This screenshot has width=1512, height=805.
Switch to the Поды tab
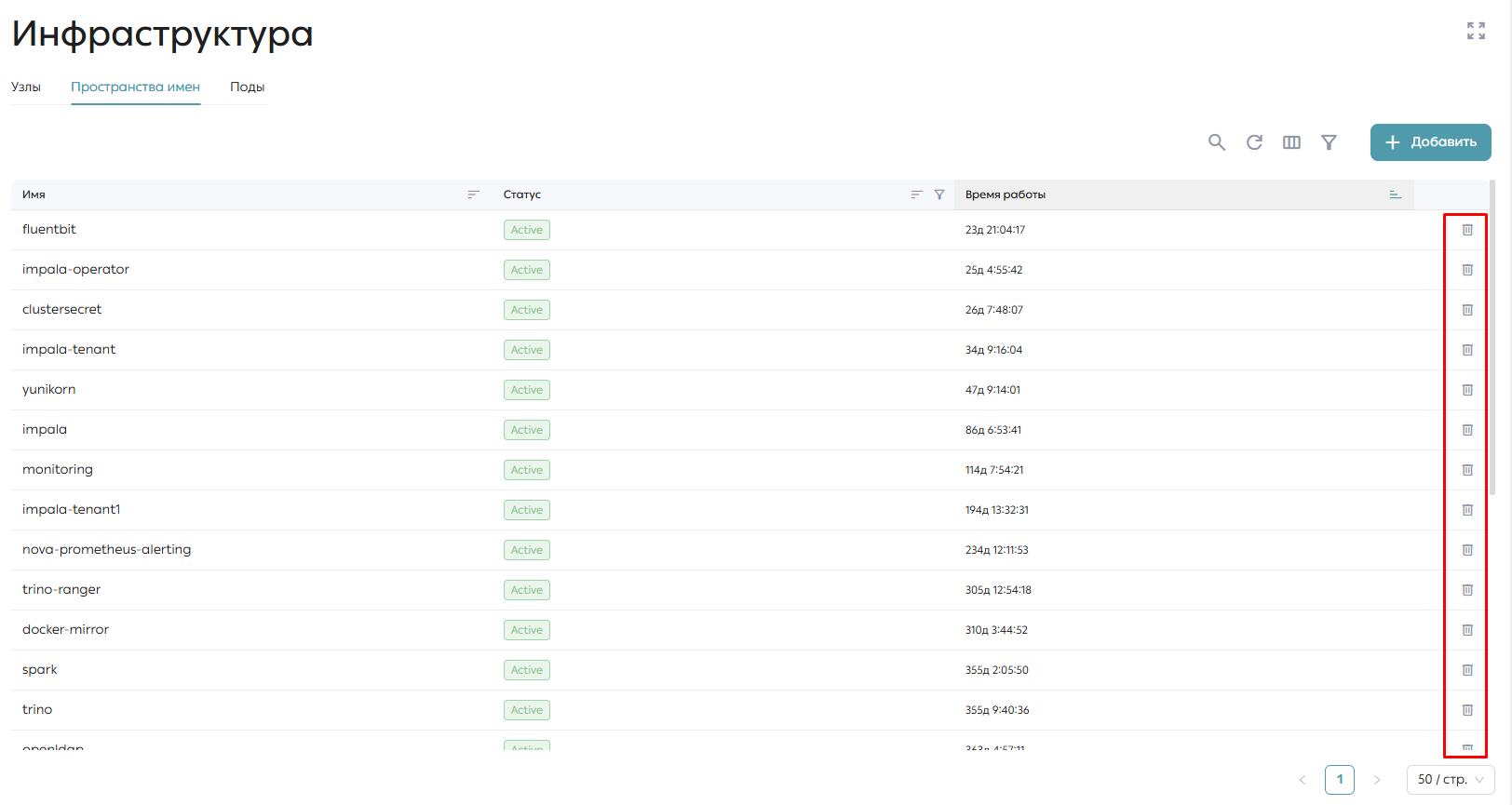pyautogui.click(x=248, y=87)
